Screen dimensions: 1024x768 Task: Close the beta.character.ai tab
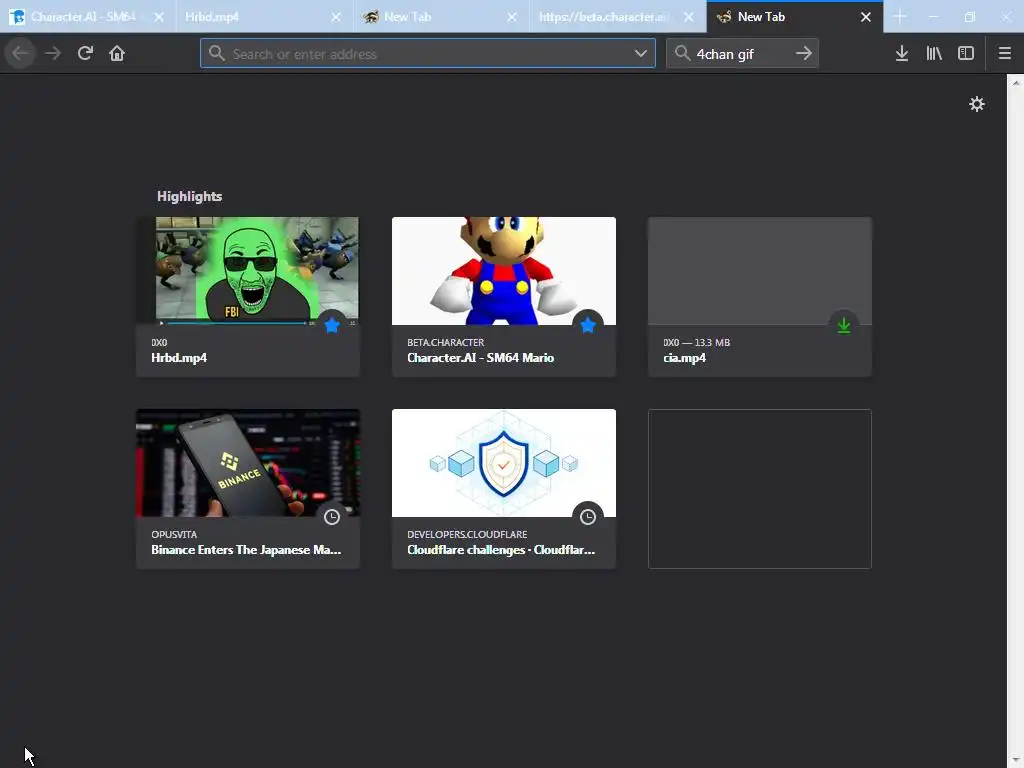(x=689, y=17)
